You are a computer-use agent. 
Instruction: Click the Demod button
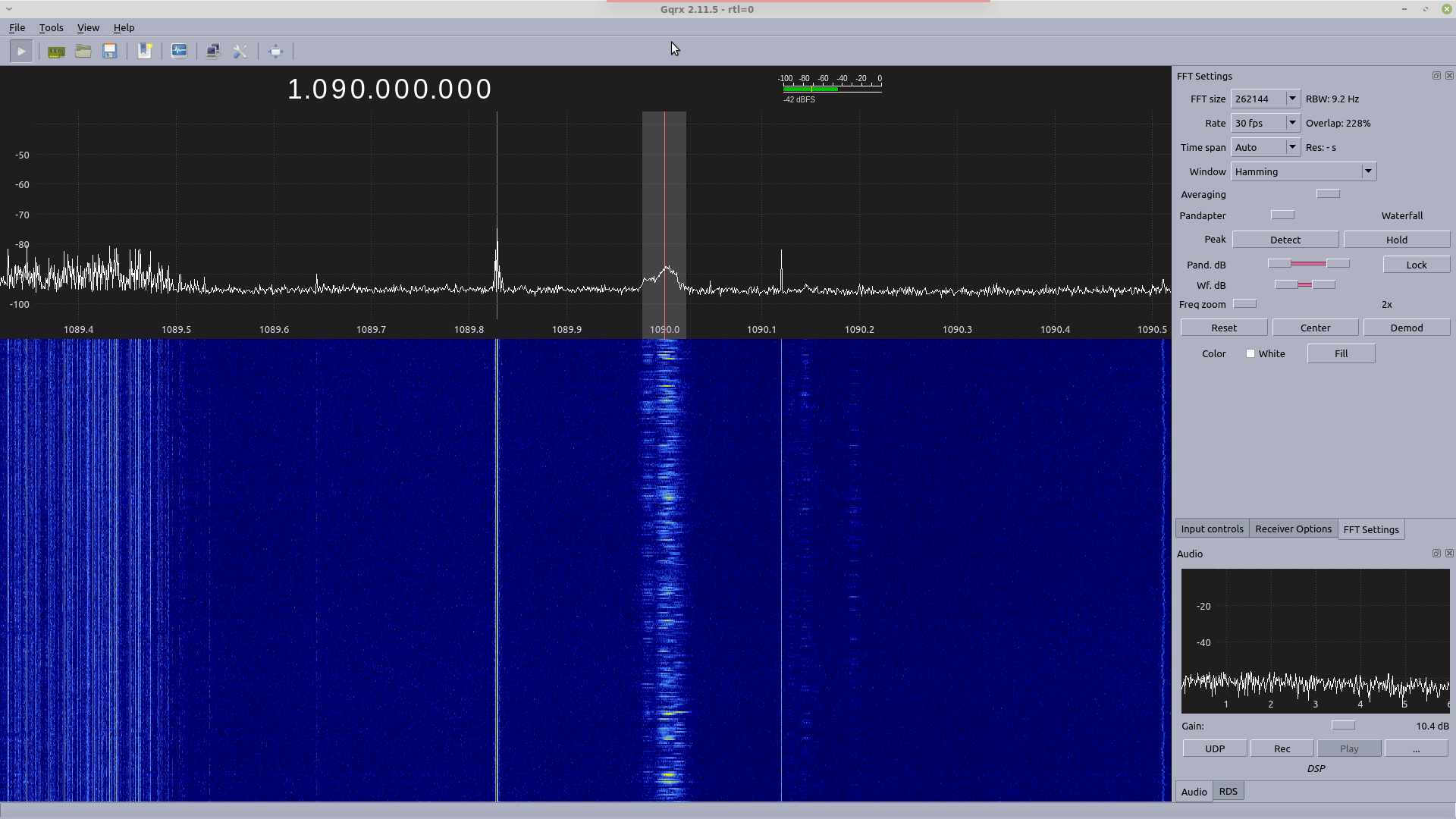click(x=1406, y=328)
